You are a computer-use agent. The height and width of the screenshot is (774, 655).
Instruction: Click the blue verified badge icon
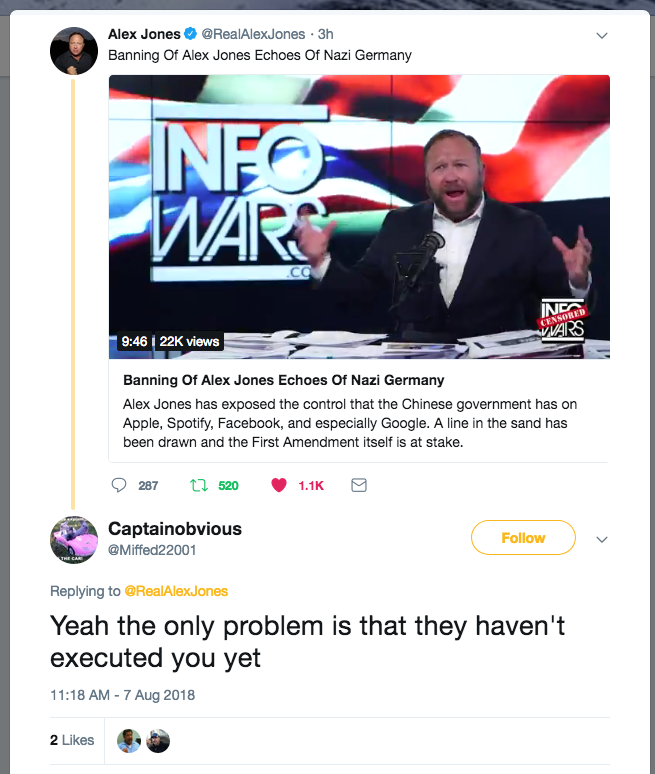point(190,34)
